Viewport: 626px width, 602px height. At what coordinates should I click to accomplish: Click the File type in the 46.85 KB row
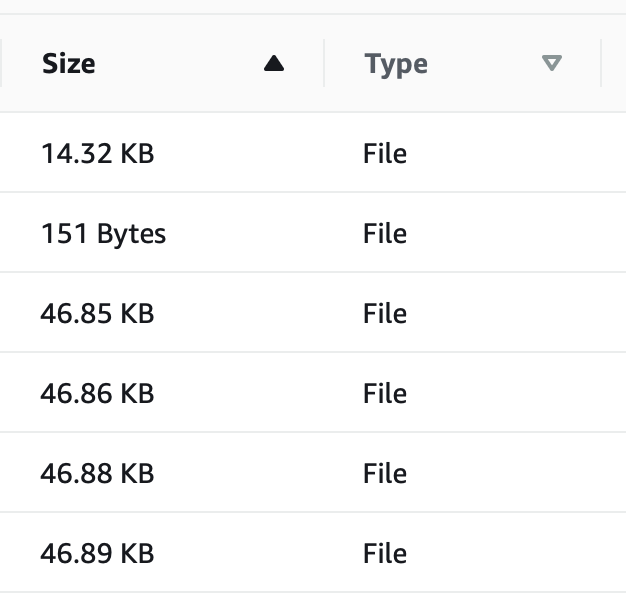pyautogui.click(x=385, y=313)
